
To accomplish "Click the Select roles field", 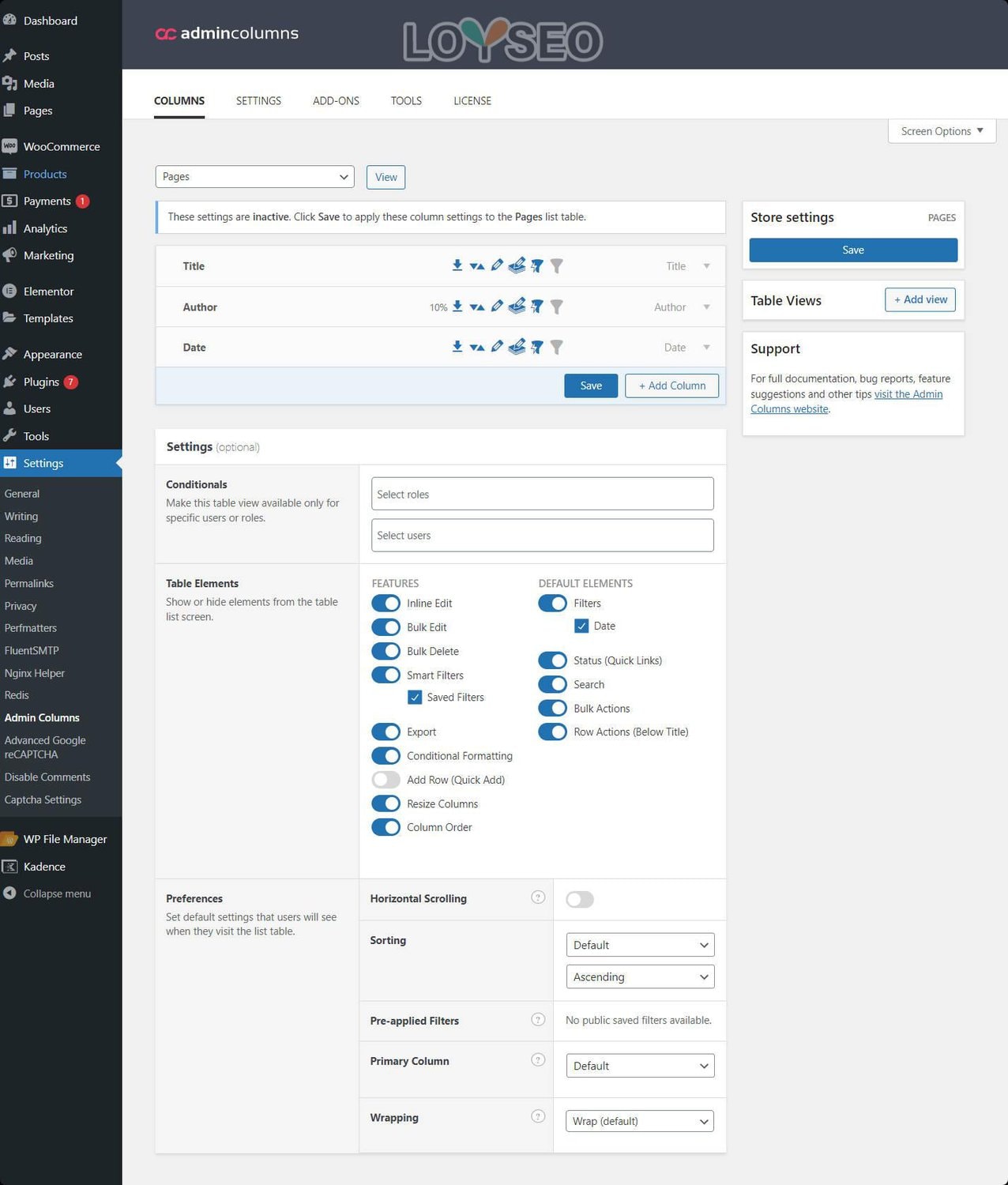I will 543,494.
